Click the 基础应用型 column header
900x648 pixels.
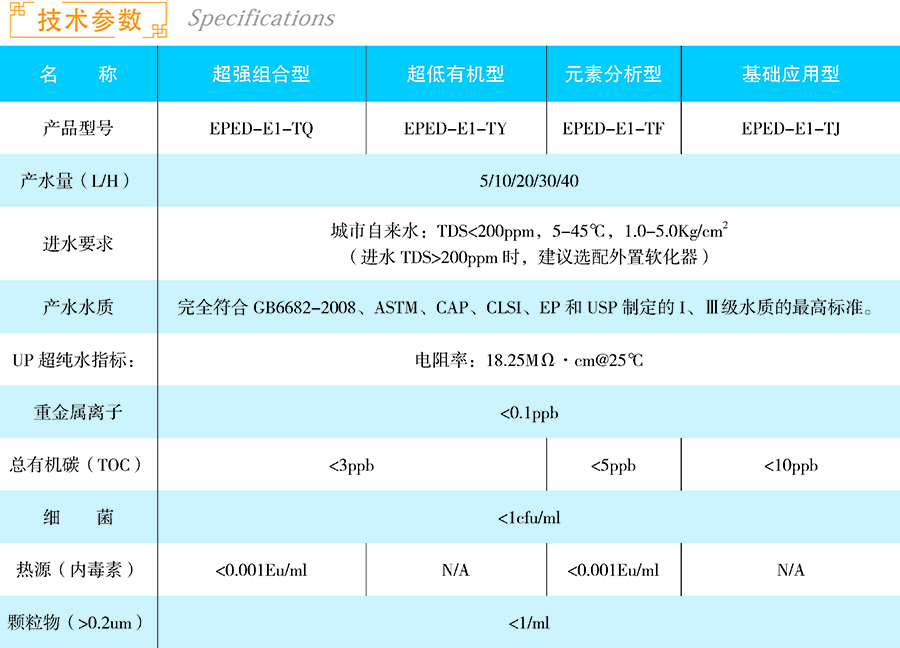pyautogui.click(x=790, y=74)
